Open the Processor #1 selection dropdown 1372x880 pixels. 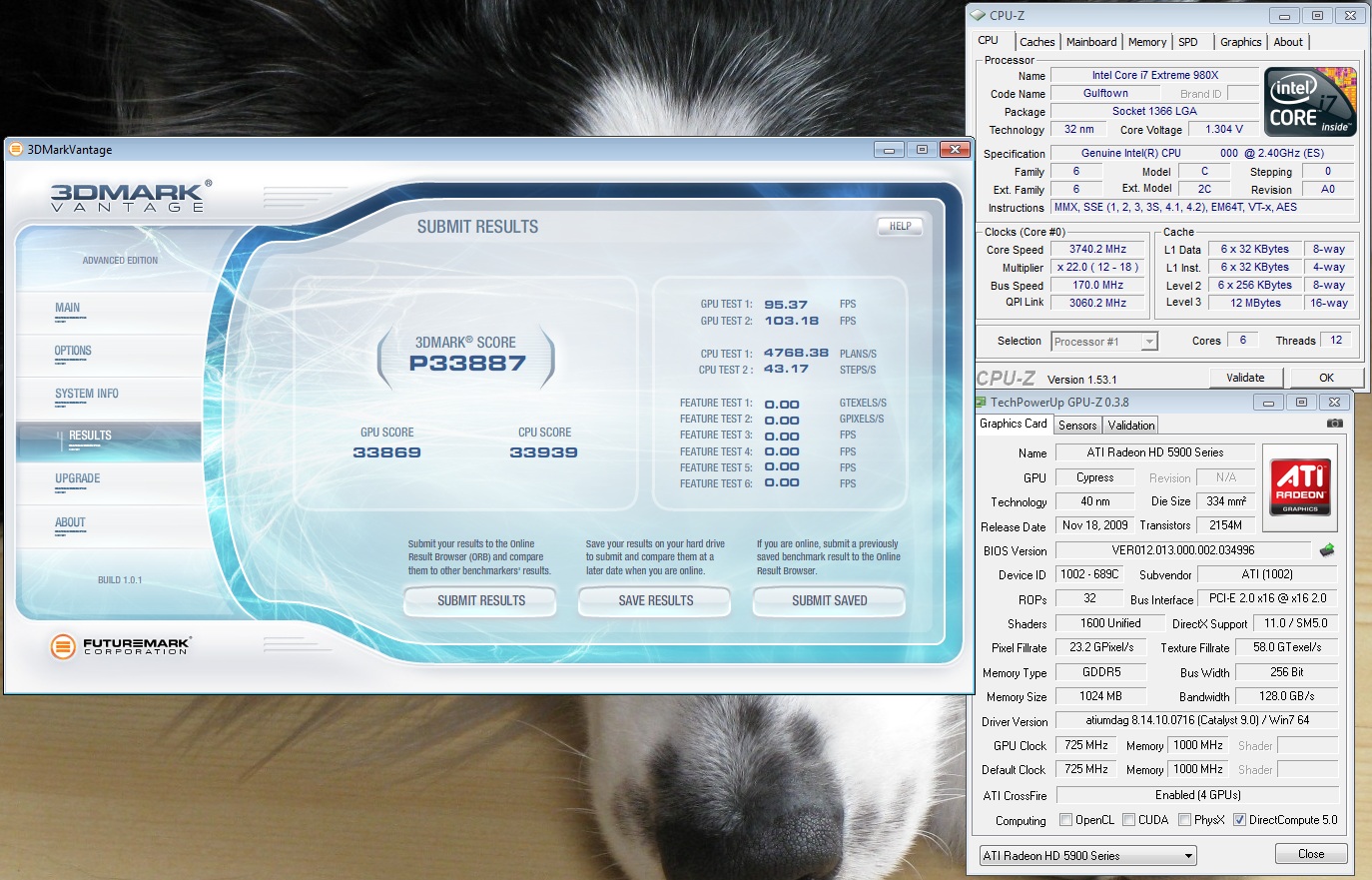pos(1104,342)
